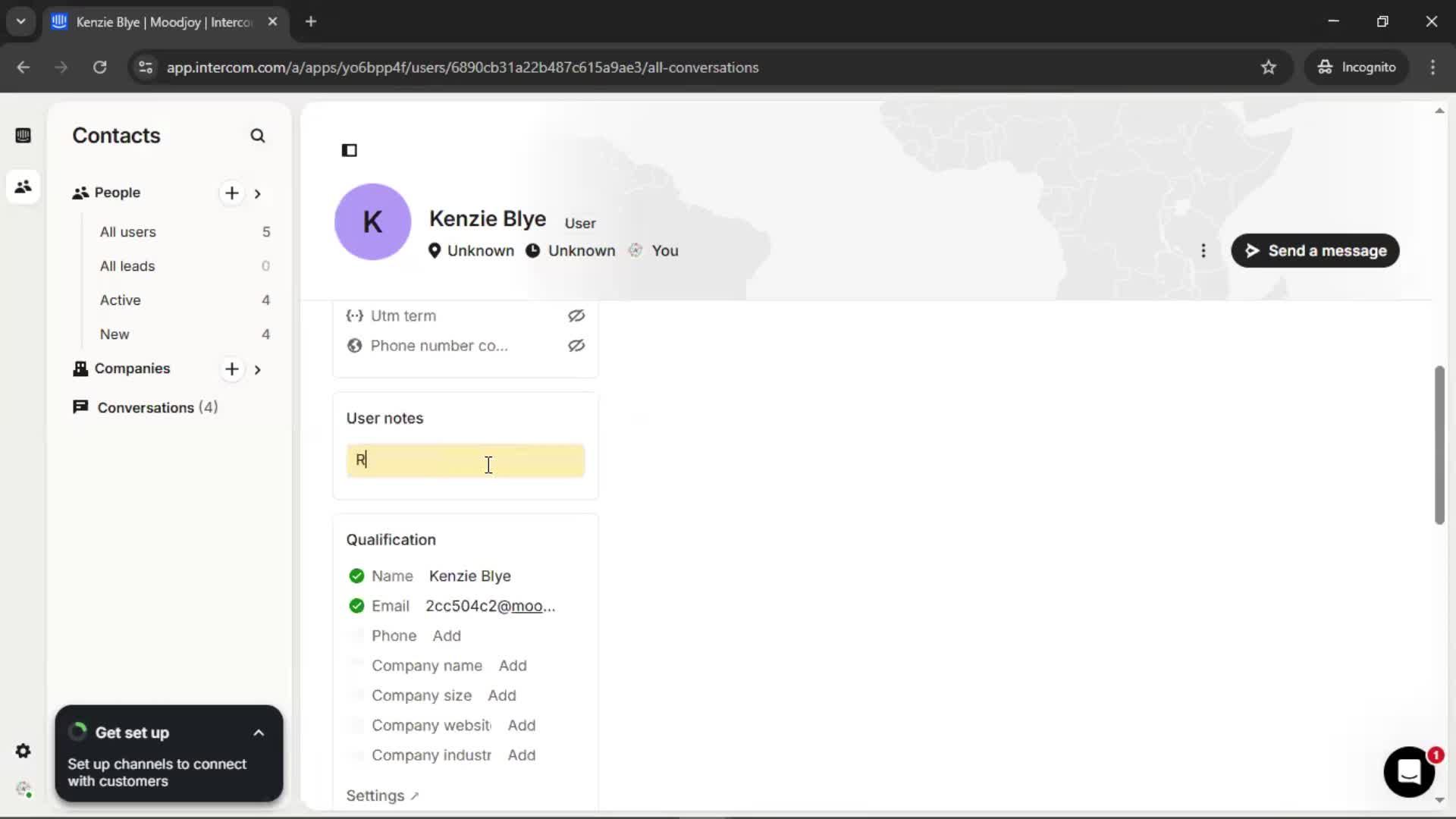Click the Kenzie Blye profile name heading
The width and height of the screenshot is (1456, 819).
pyautogui.click(x=488, y=218)
